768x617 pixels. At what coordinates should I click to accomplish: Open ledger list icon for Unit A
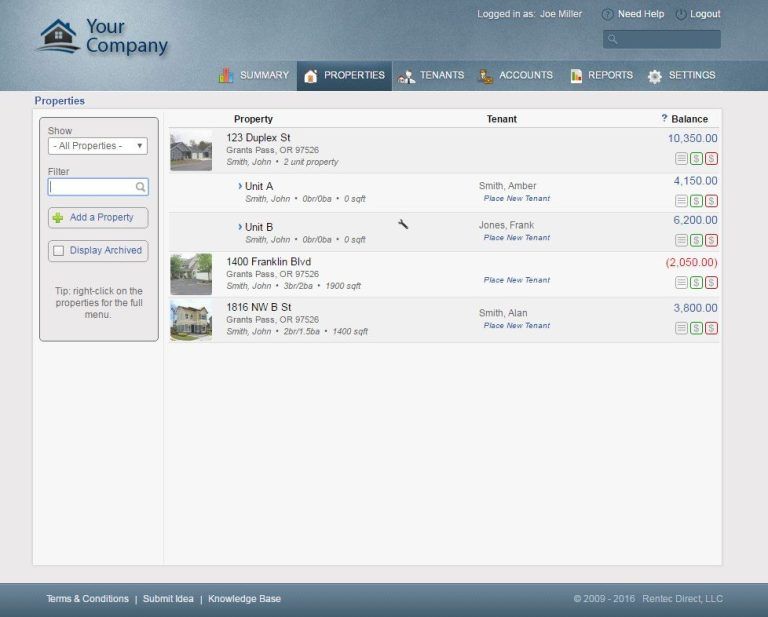point(681,201)
